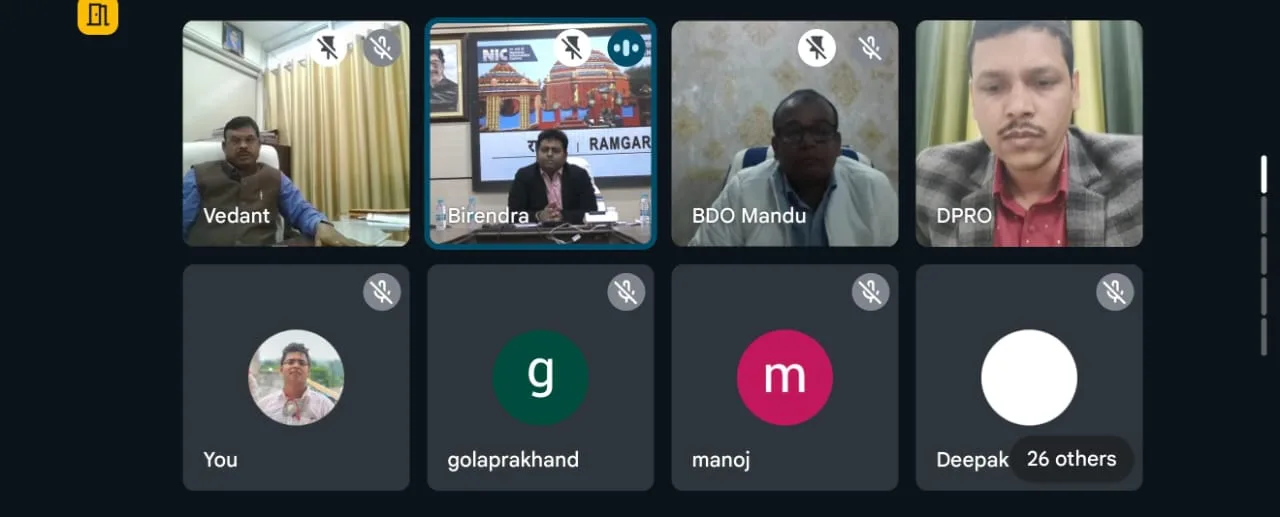Muted mic icon on Vedant's tile
The width and height of the screenshot is (1280, 517).
click(382, 47)
